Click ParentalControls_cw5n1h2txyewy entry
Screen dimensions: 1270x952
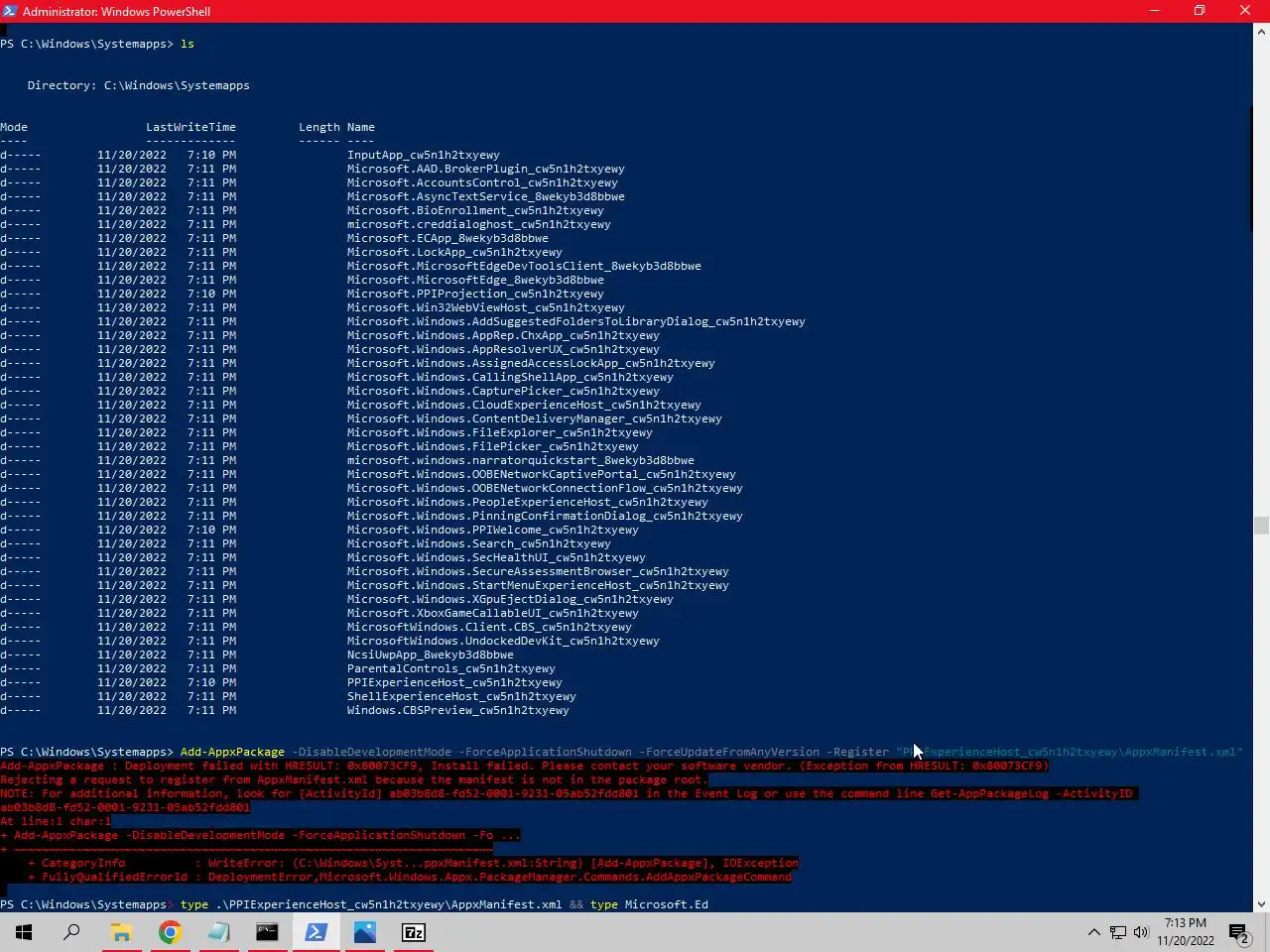point(451,668)
